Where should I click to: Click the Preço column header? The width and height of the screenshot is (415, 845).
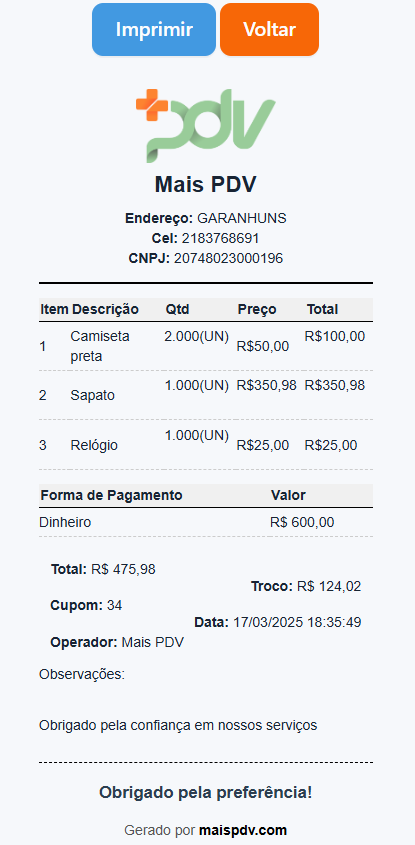[257, 309]
